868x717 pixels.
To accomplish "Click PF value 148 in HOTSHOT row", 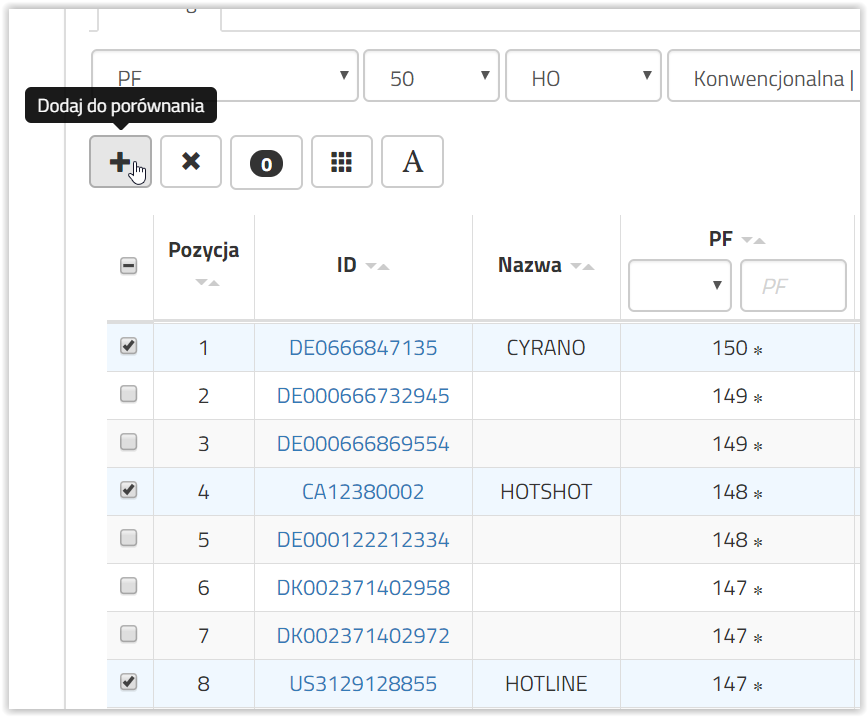I will coord(730,492).
